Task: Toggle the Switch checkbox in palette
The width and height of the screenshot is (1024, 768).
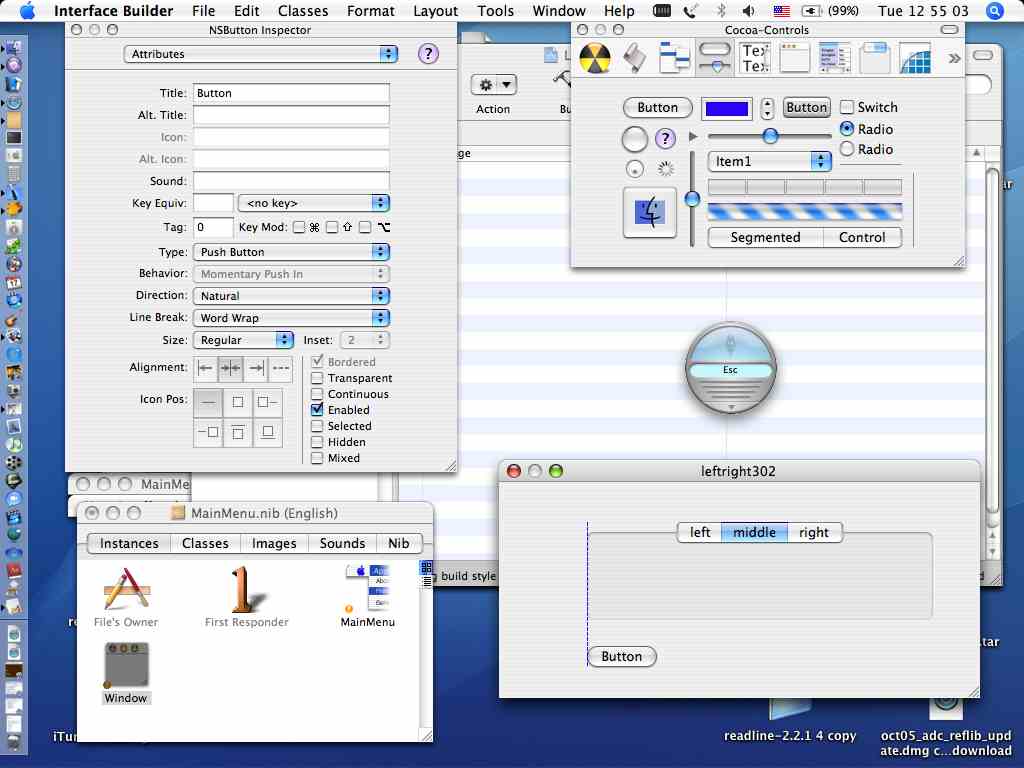Action: (x=846, y=107)
